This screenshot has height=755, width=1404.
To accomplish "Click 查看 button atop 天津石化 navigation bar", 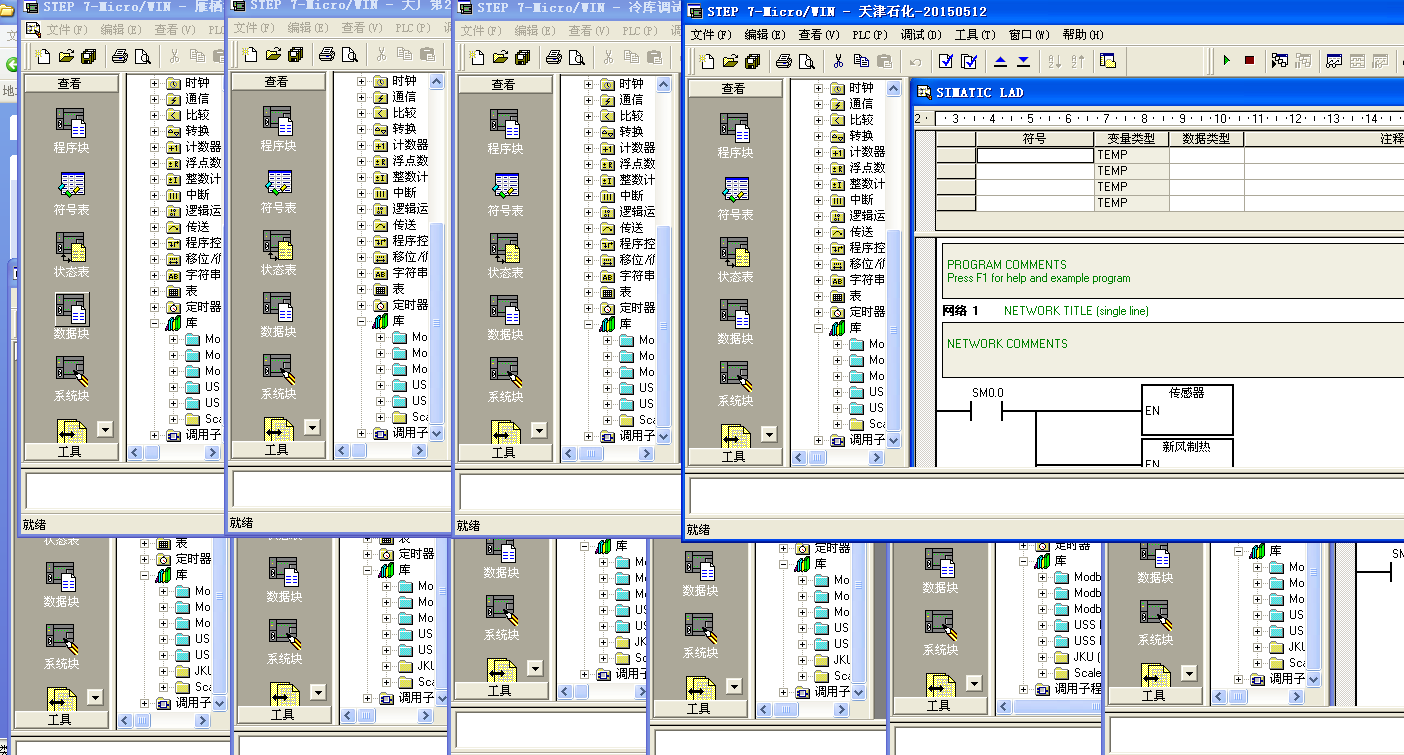I will 734,89.
